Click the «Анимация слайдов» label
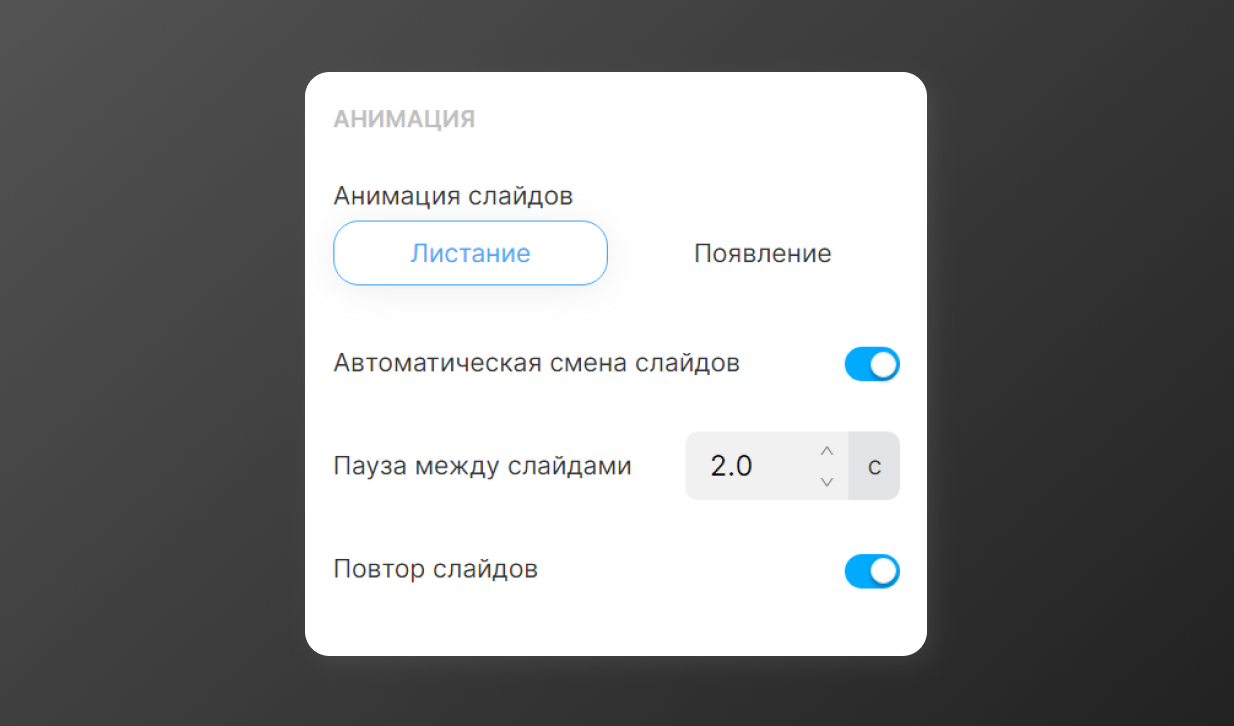 click(x=453, y=196)
